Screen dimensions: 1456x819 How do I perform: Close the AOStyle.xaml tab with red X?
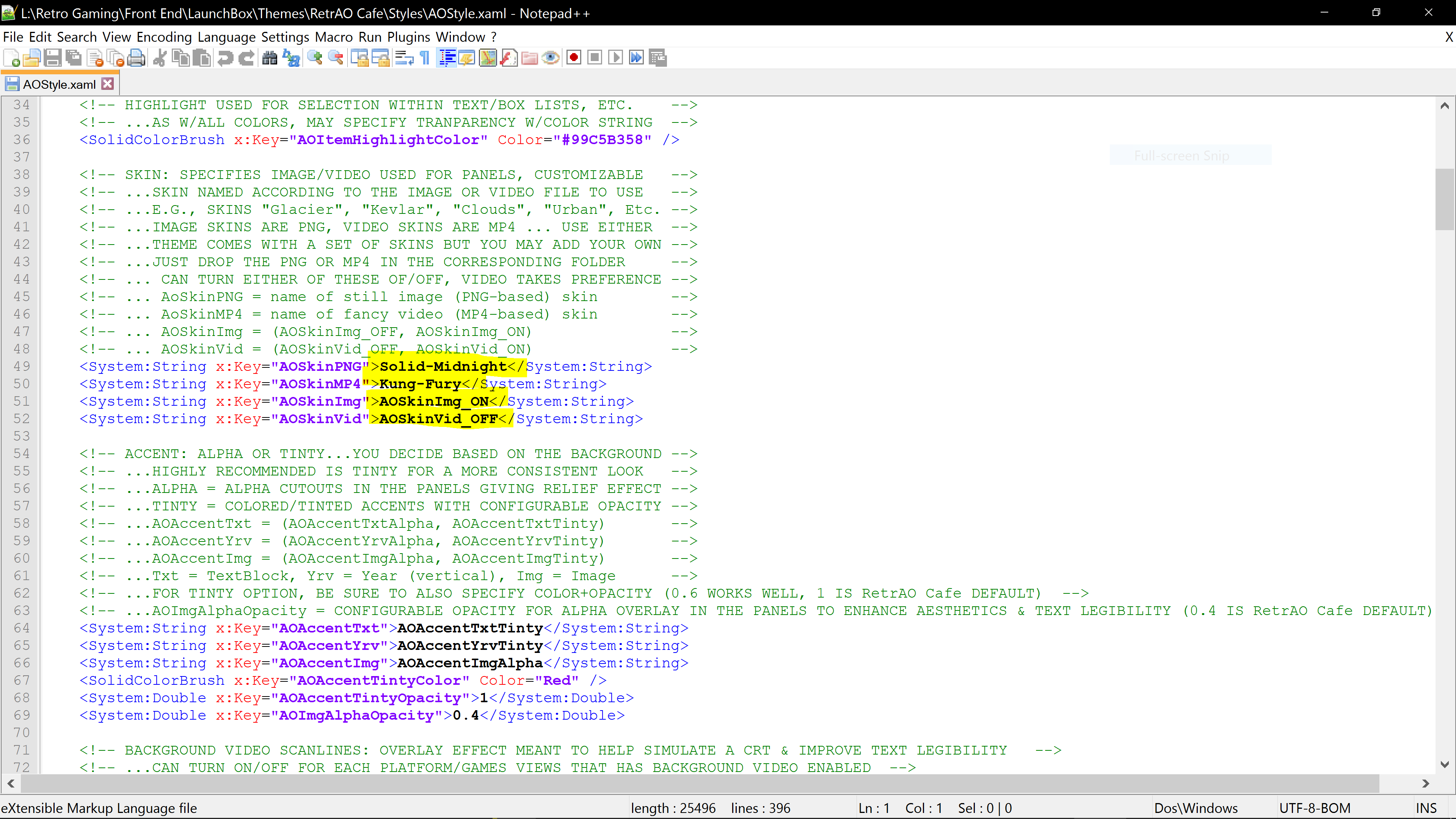point(107,84)
